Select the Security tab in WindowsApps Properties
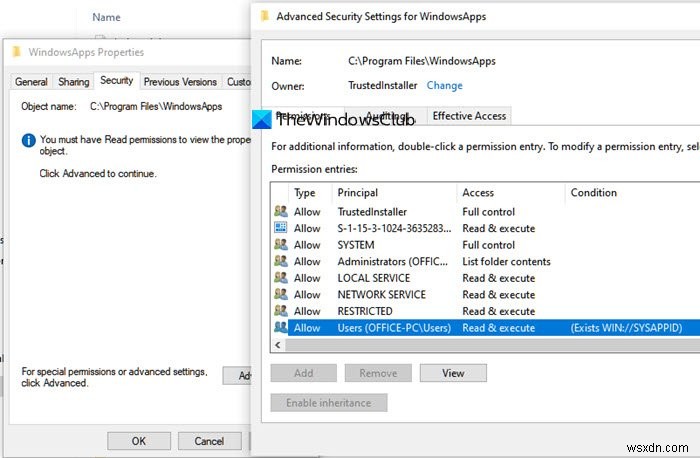 pos(117,80)
